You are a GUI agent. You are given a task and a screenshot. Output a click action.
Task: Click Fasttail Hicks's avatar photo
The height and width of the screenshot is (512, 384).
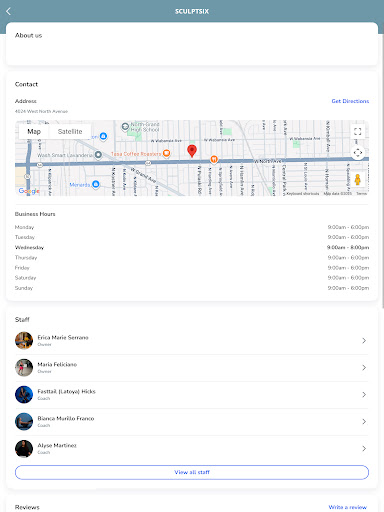coord(24,394)
